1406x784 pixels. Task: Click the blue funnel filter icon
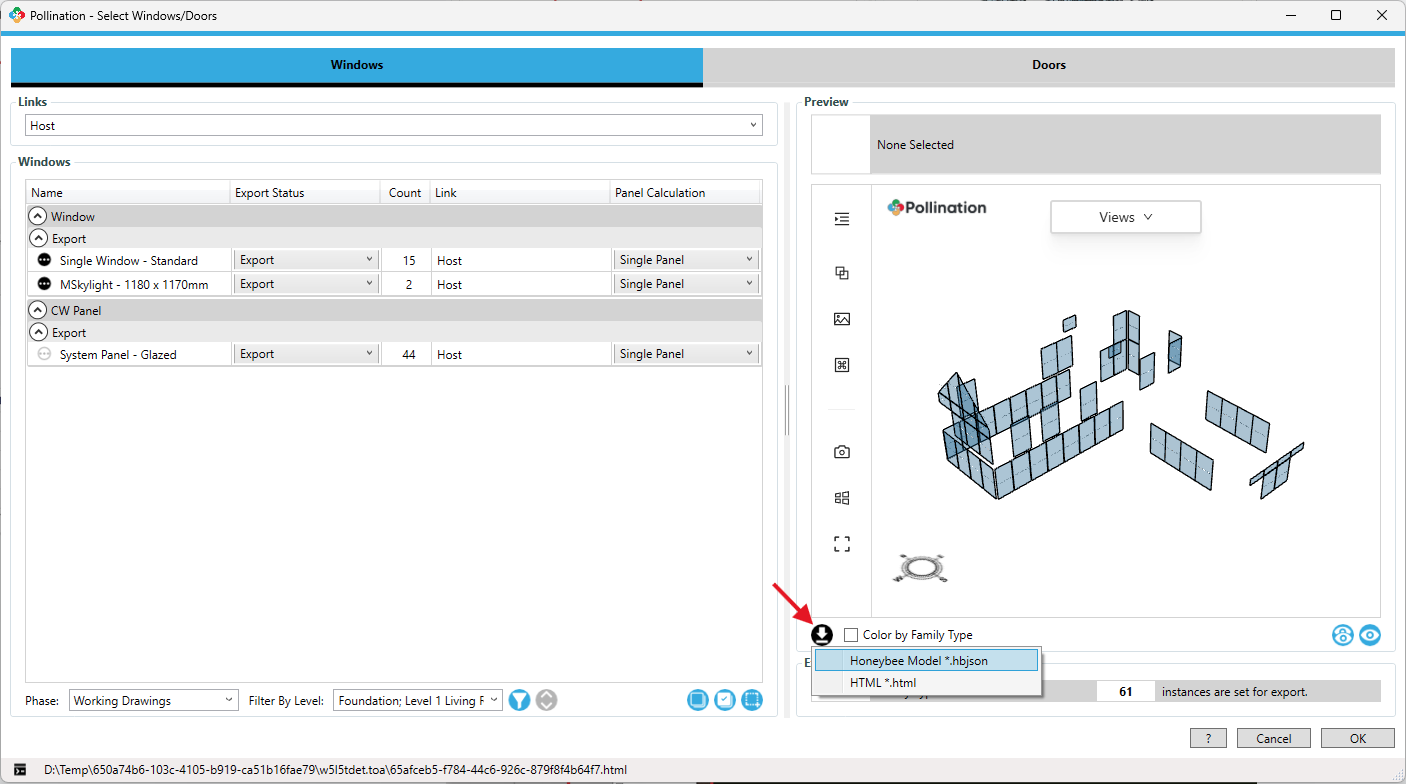[519, 700]
